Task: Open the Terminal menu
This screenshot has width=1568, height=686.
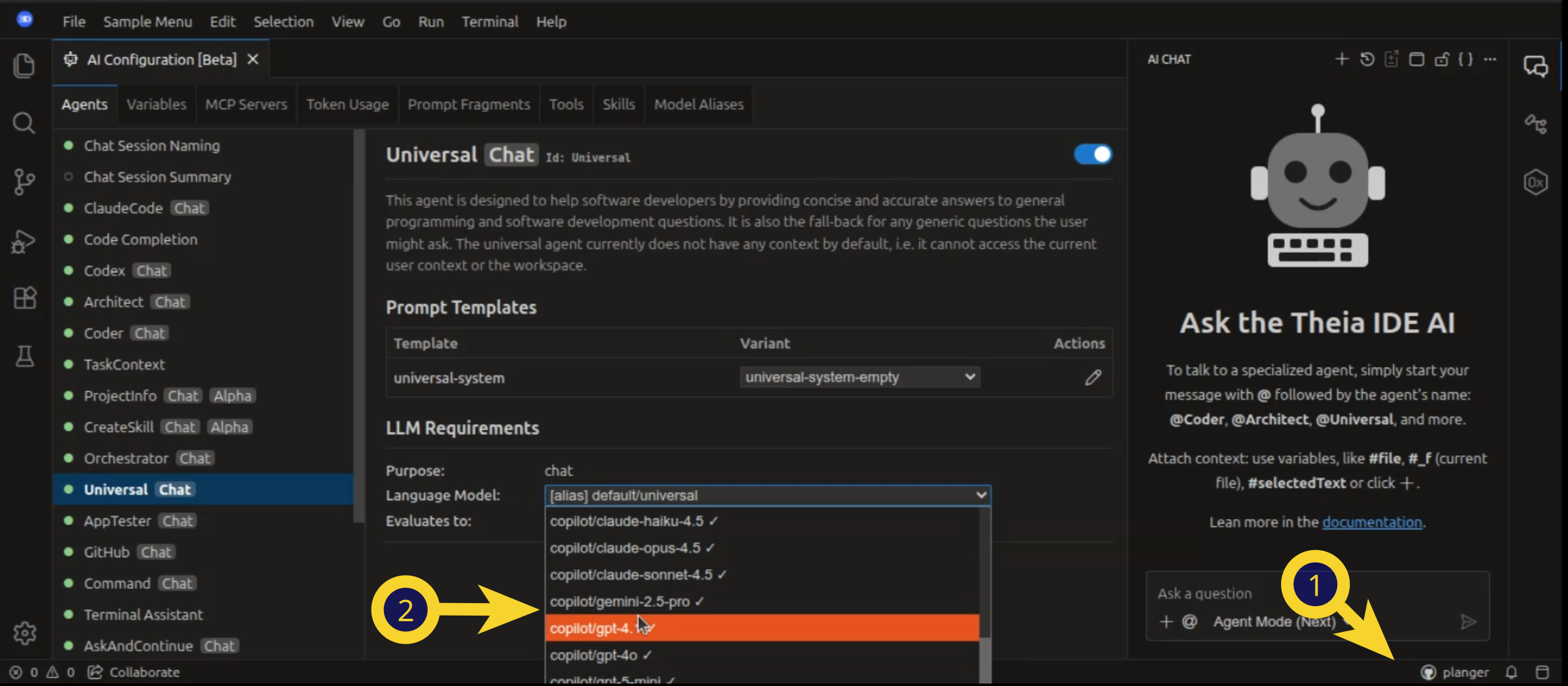Action: point(490,21)
